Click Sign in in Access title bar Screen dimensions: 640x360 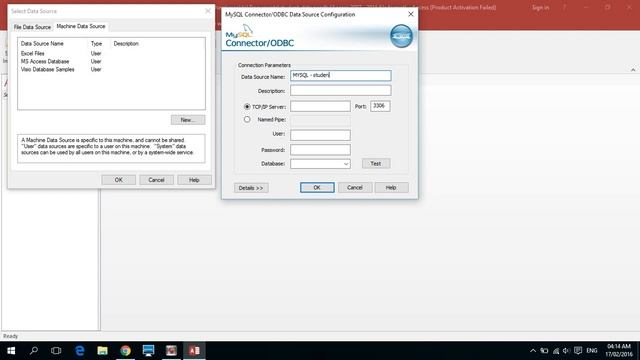tap(540, 7)
